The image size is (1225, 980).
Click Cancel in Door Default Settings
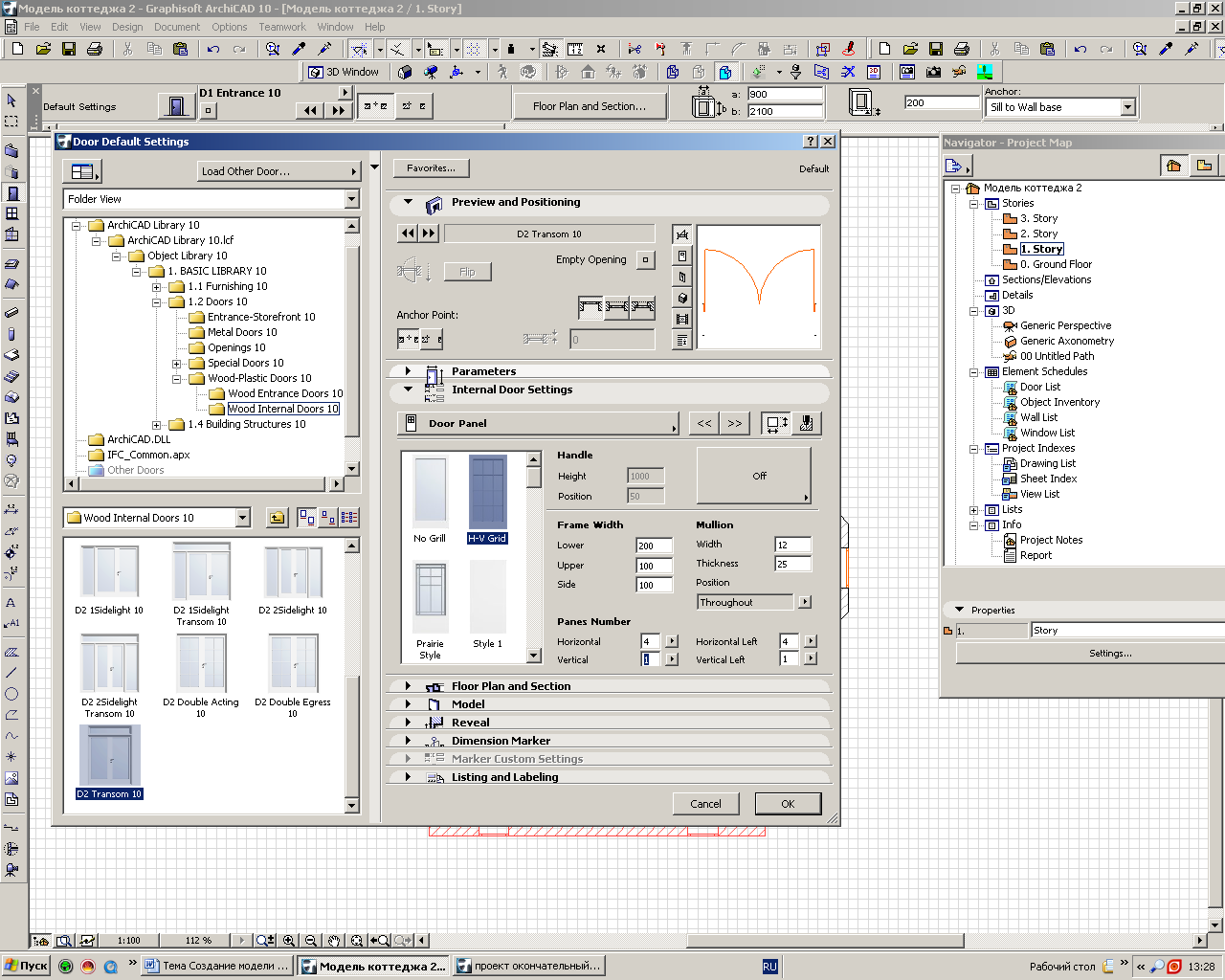[706, 804]
